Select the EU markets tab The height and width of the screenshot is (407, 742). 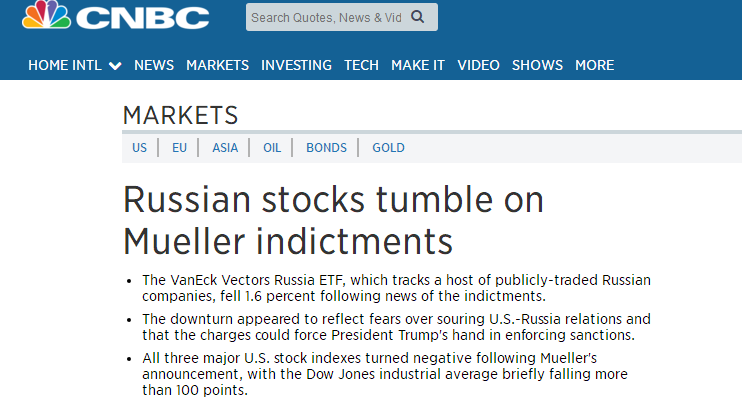[x=179, y=148]
